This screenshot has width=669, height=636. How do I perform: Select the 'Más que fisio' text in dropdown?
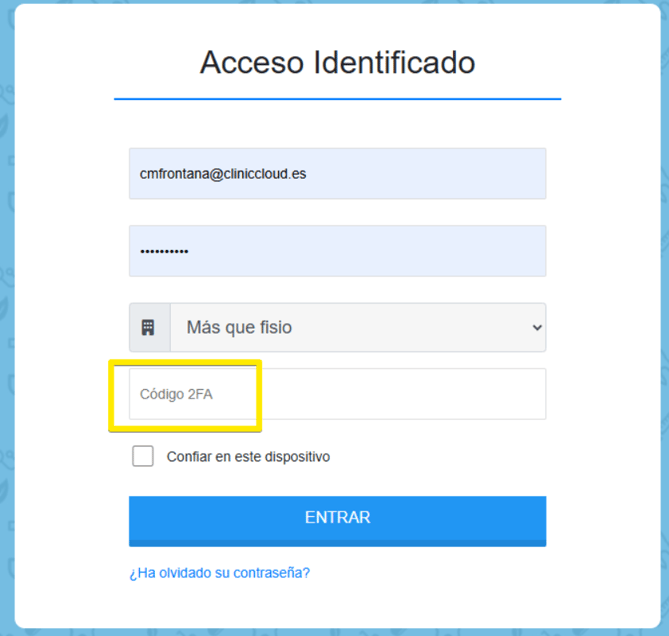pos(239,328)
